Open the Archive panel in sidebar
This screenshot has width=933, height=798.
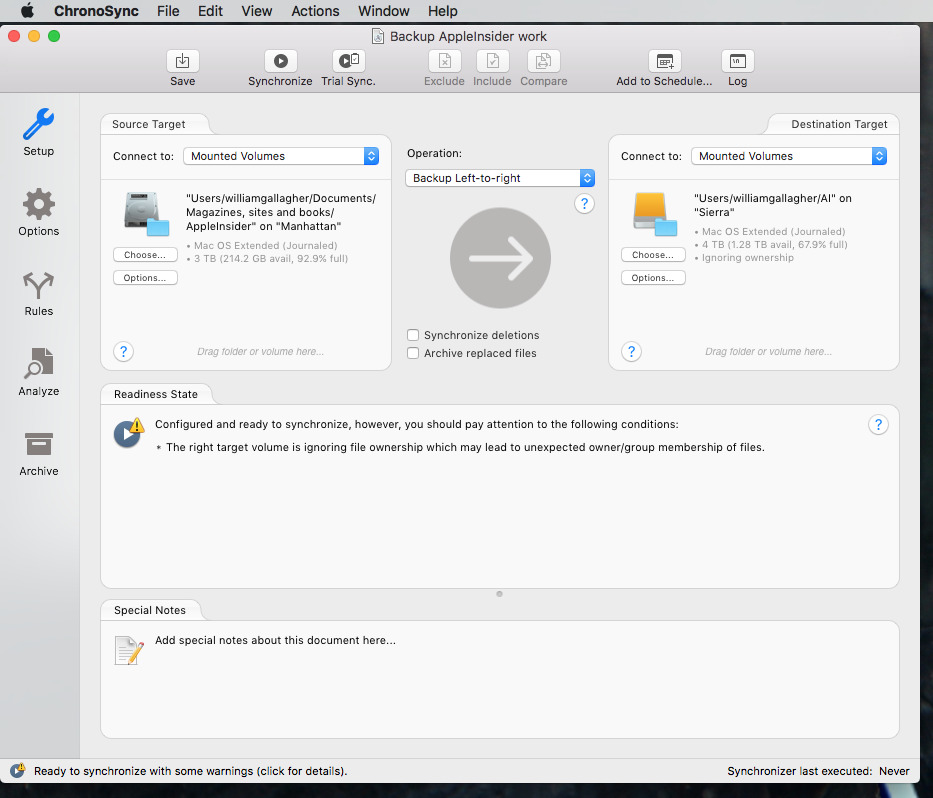click(39, 453)
